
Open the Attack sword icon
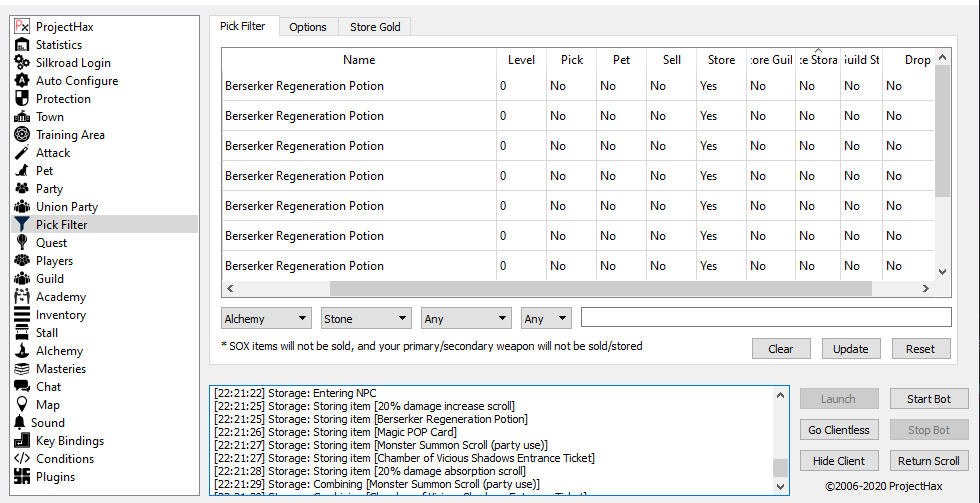click(x=22, y=153)
